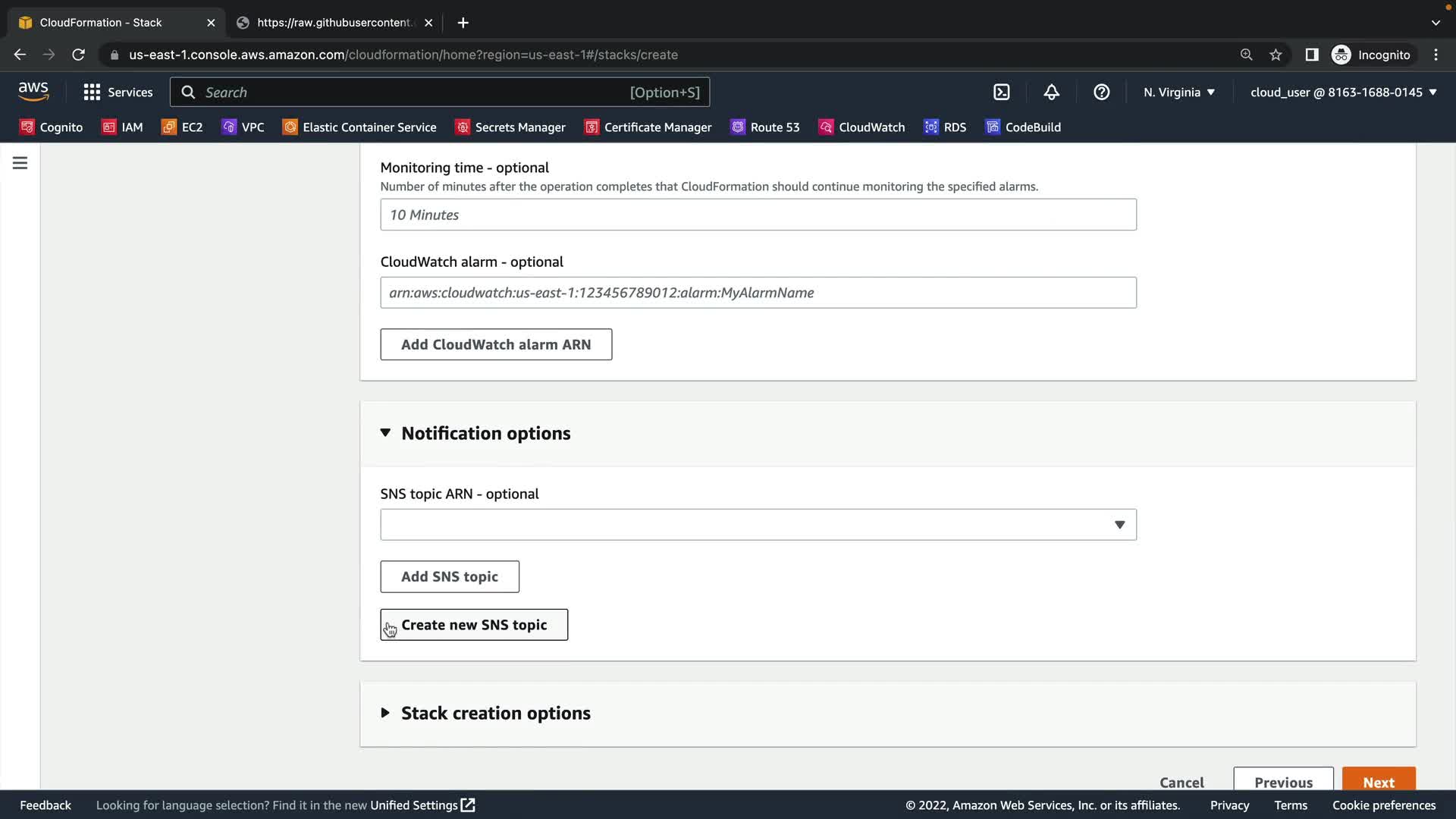Click the AWS logo home icon
Screen dimensions: 1456x819
(x=33, y=92)
